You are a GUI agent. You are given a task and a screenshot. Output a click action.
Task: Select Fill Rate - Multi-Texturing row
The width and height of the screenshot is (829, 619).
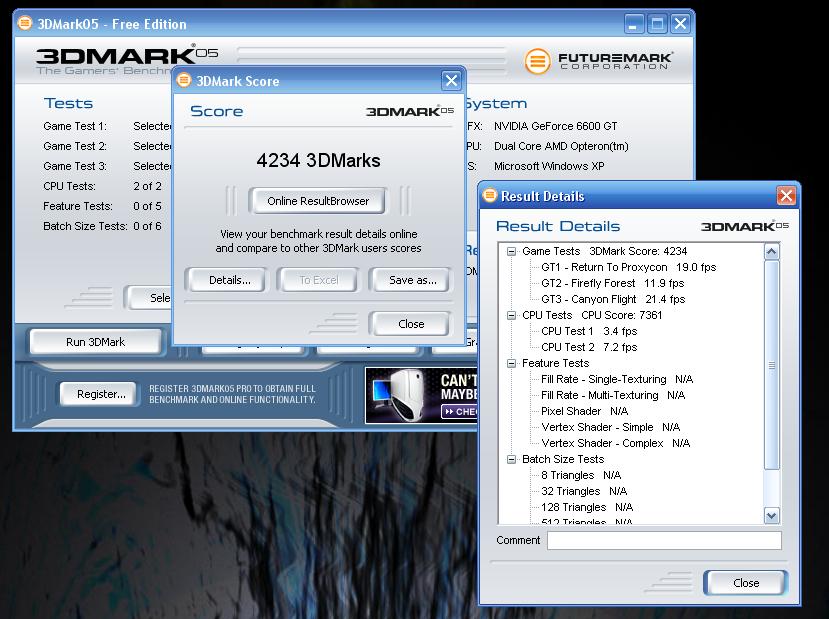tap(613, 395)
